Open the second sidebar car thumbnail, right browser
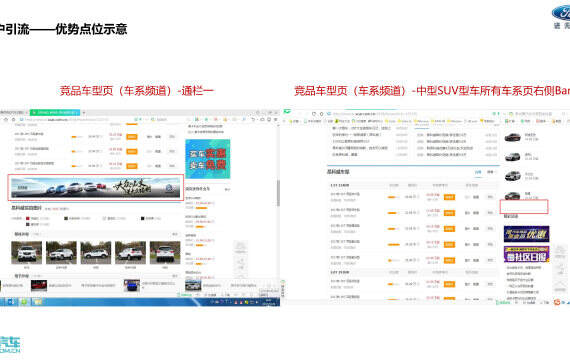Viewport: 570px width, 360px height. click(512, 157)
